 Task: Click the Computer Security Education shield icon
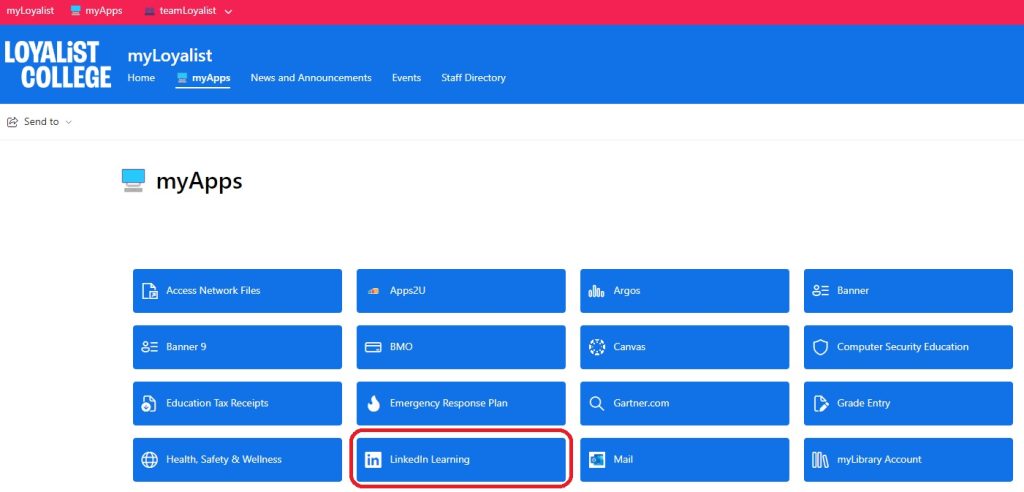(820, 347)
